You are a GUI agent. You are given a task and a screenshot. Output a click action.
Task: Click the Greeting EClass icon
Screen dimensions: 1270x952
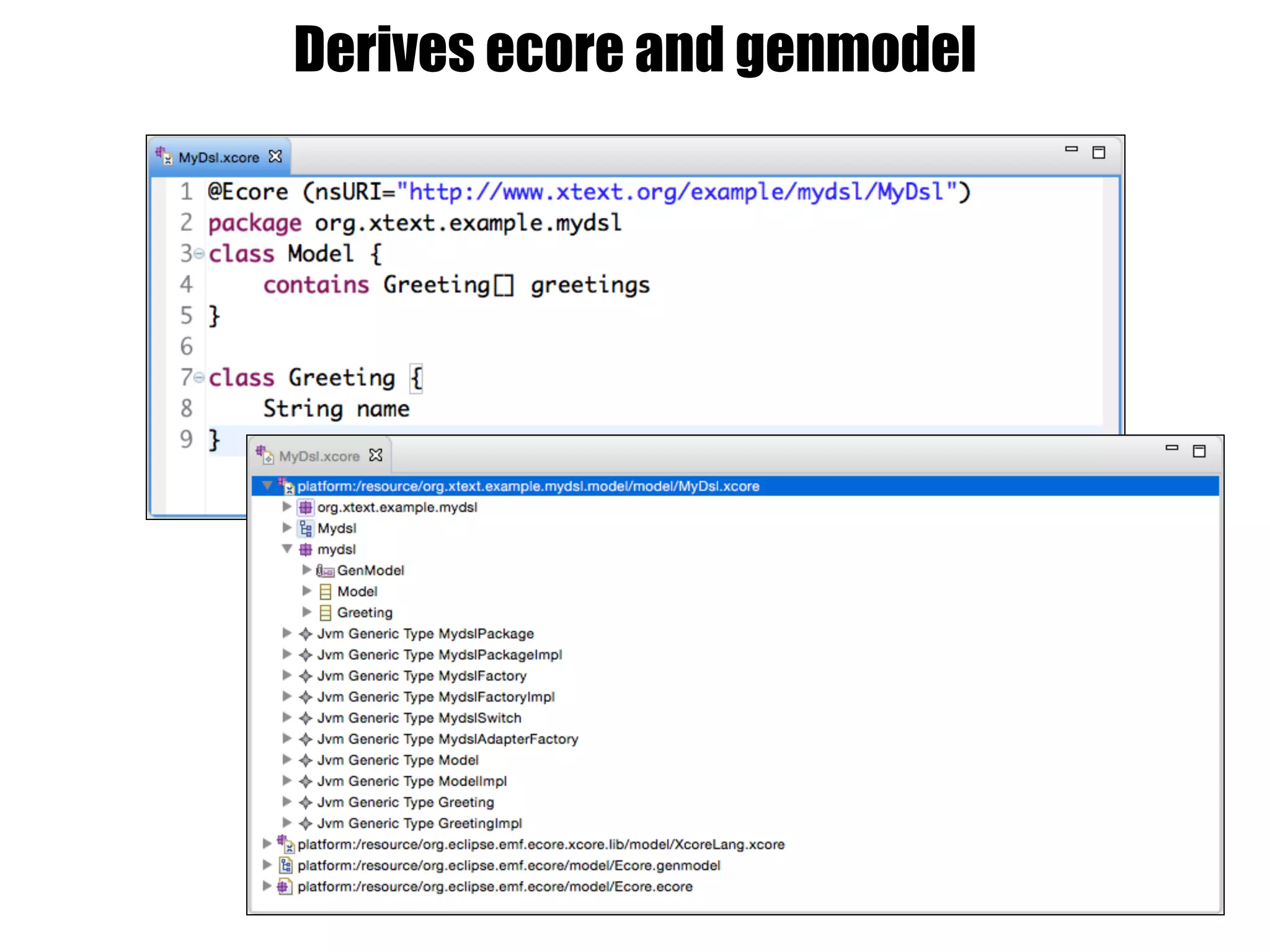pos(325,613)
